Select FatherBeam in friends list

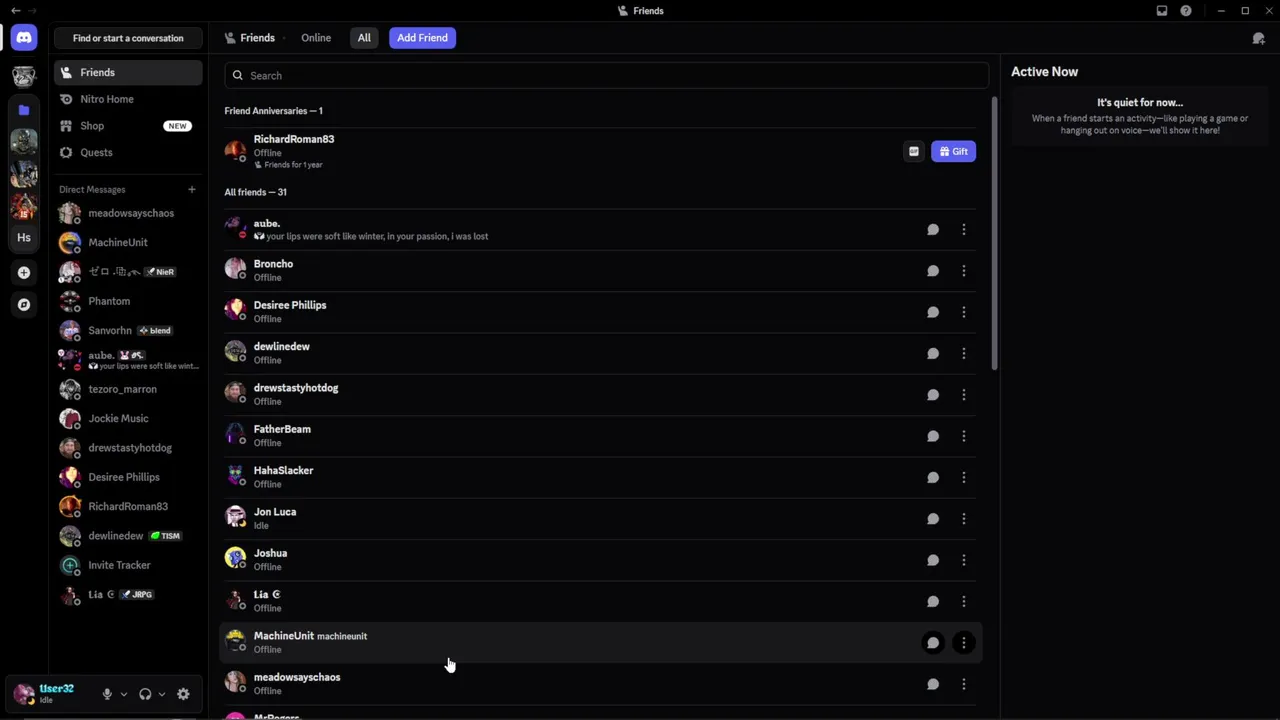point(600,436)
